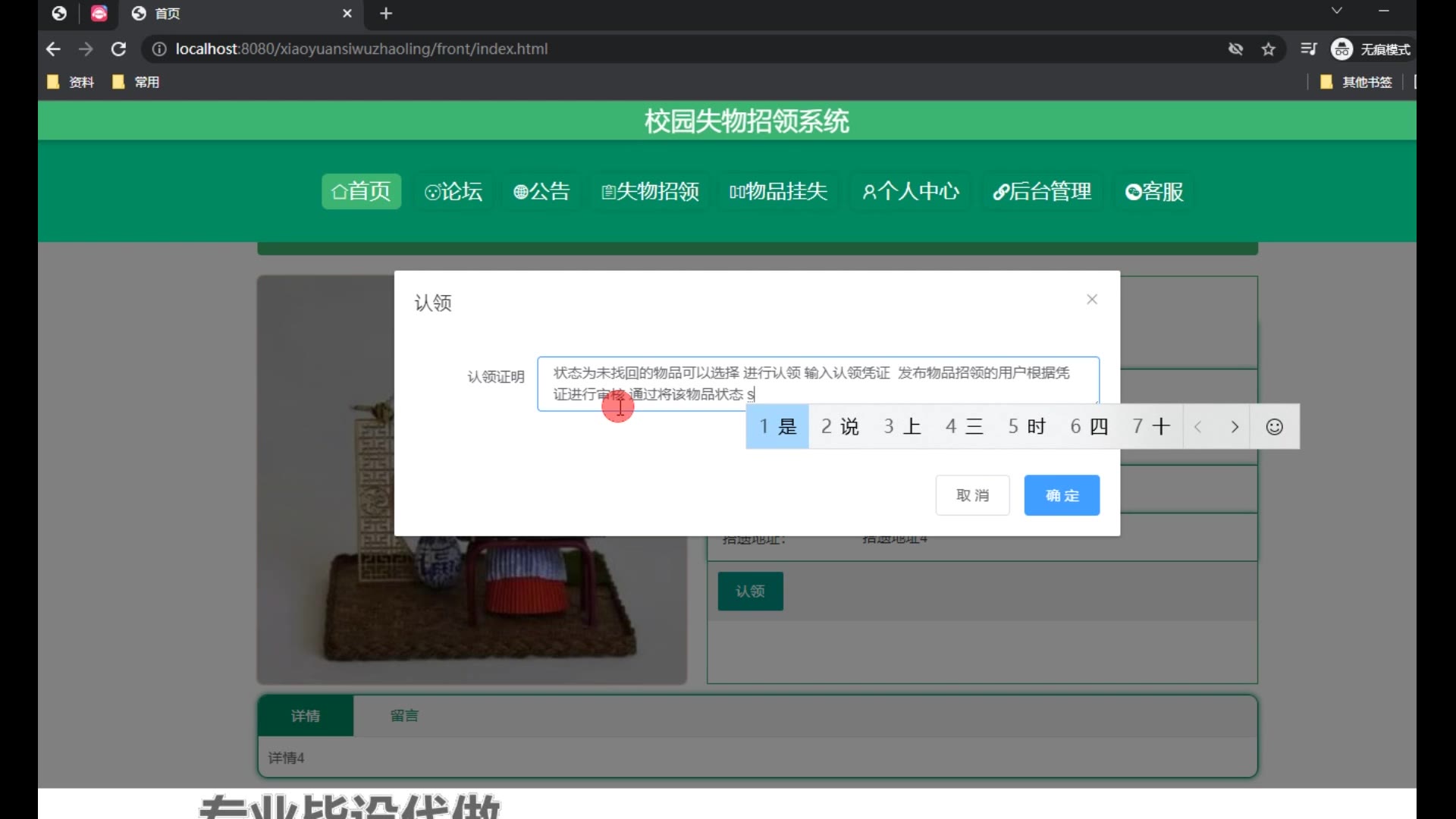Screen dimensions: 1456x819
Task: Click the 取消 cancel button
Action: [x=972, y=495]
